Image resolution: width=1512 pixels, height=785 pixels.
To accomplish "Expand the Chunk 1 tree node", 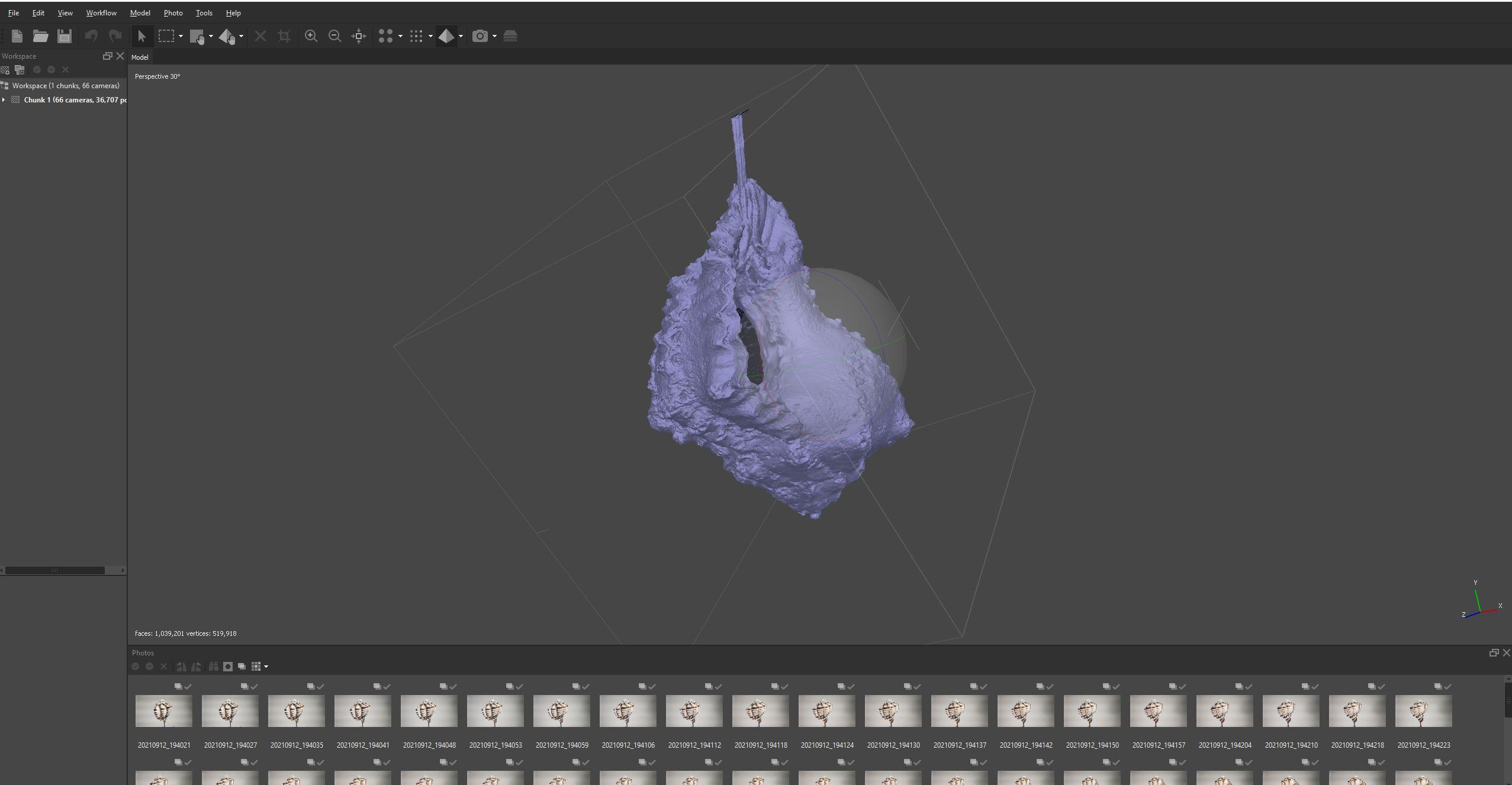I will click(4, 100).
